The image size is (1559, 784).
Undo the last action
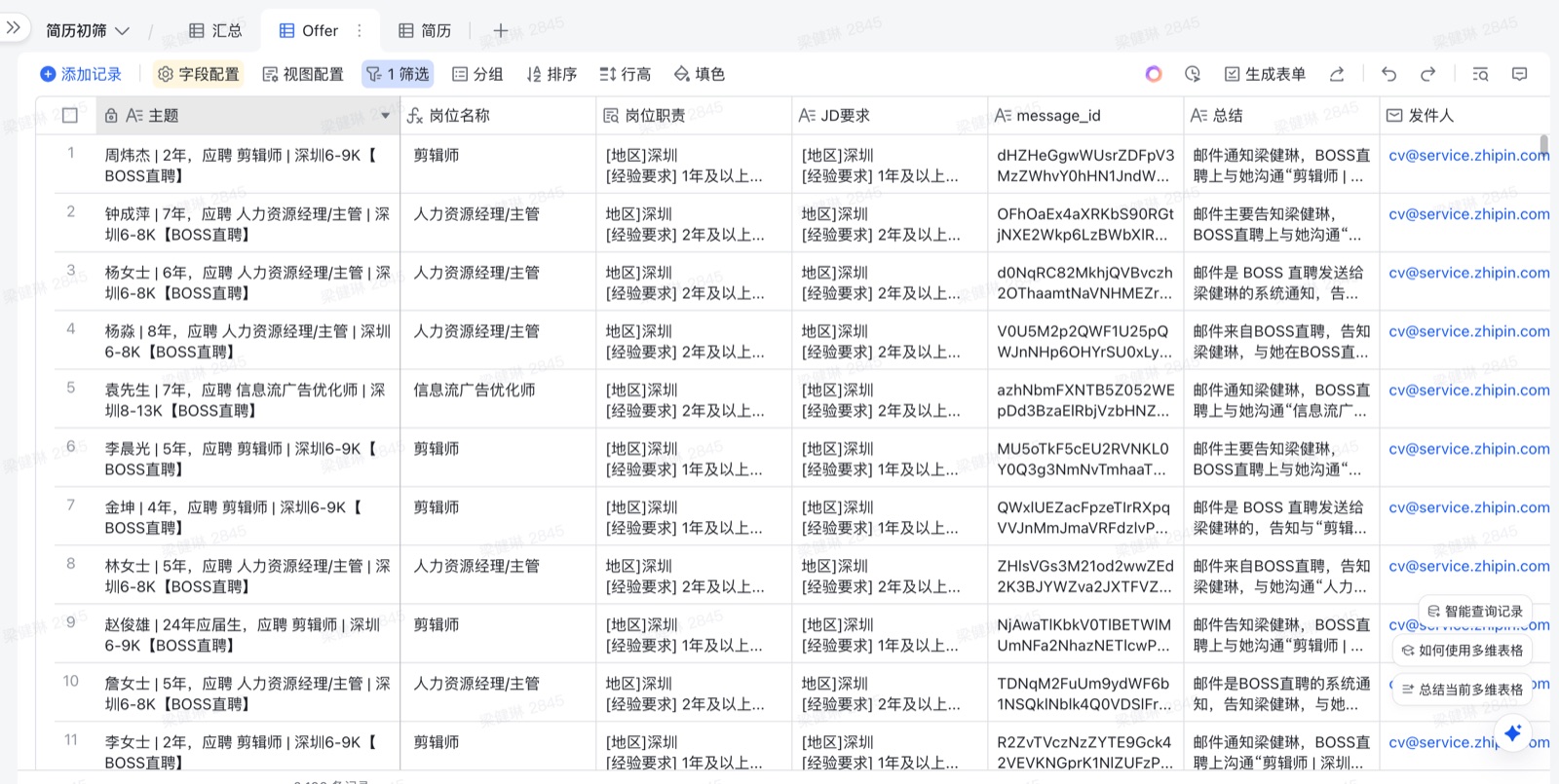point(1388,74)
